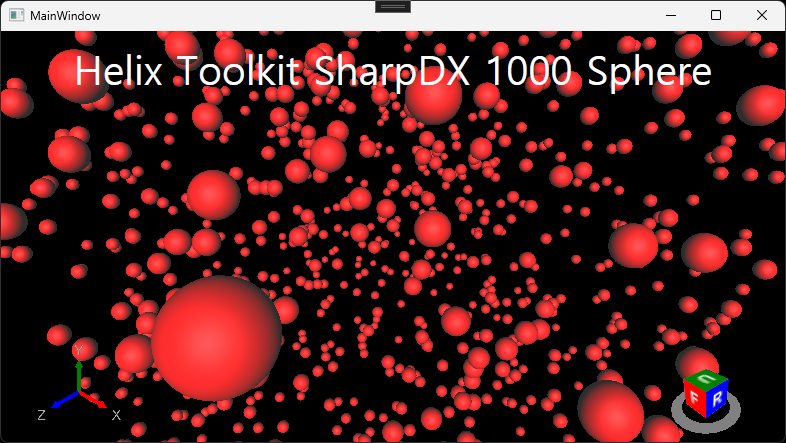Click the "MainWindow" title bar text
The width and height of the screenshot is (786, 443).
click(65, 16)
